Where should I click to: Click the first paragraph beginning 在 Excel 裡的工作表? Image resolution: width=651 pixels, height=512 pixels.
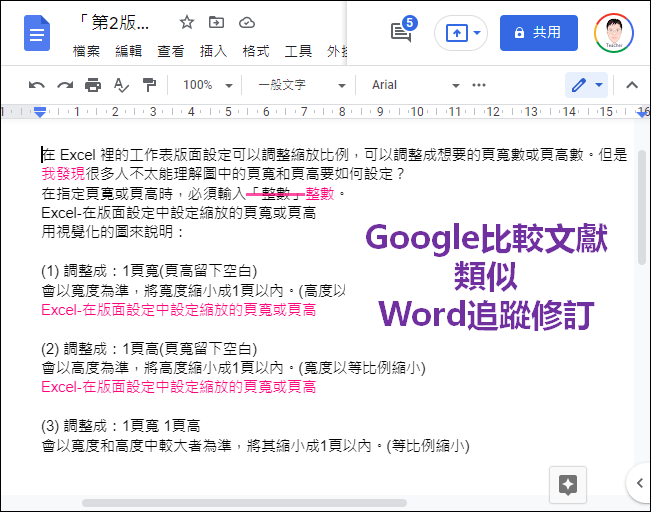334,164
